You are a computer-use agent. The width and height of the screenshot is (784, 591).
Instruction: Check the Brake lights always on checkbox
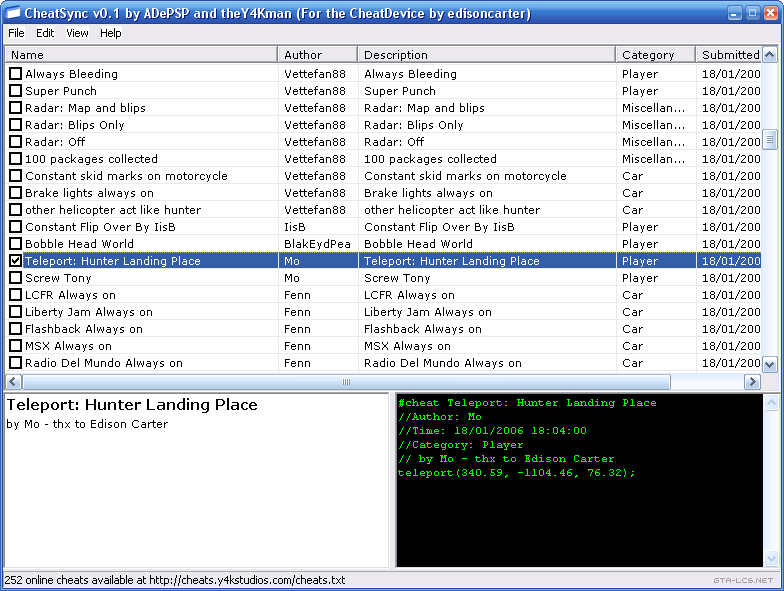[16, 193]
